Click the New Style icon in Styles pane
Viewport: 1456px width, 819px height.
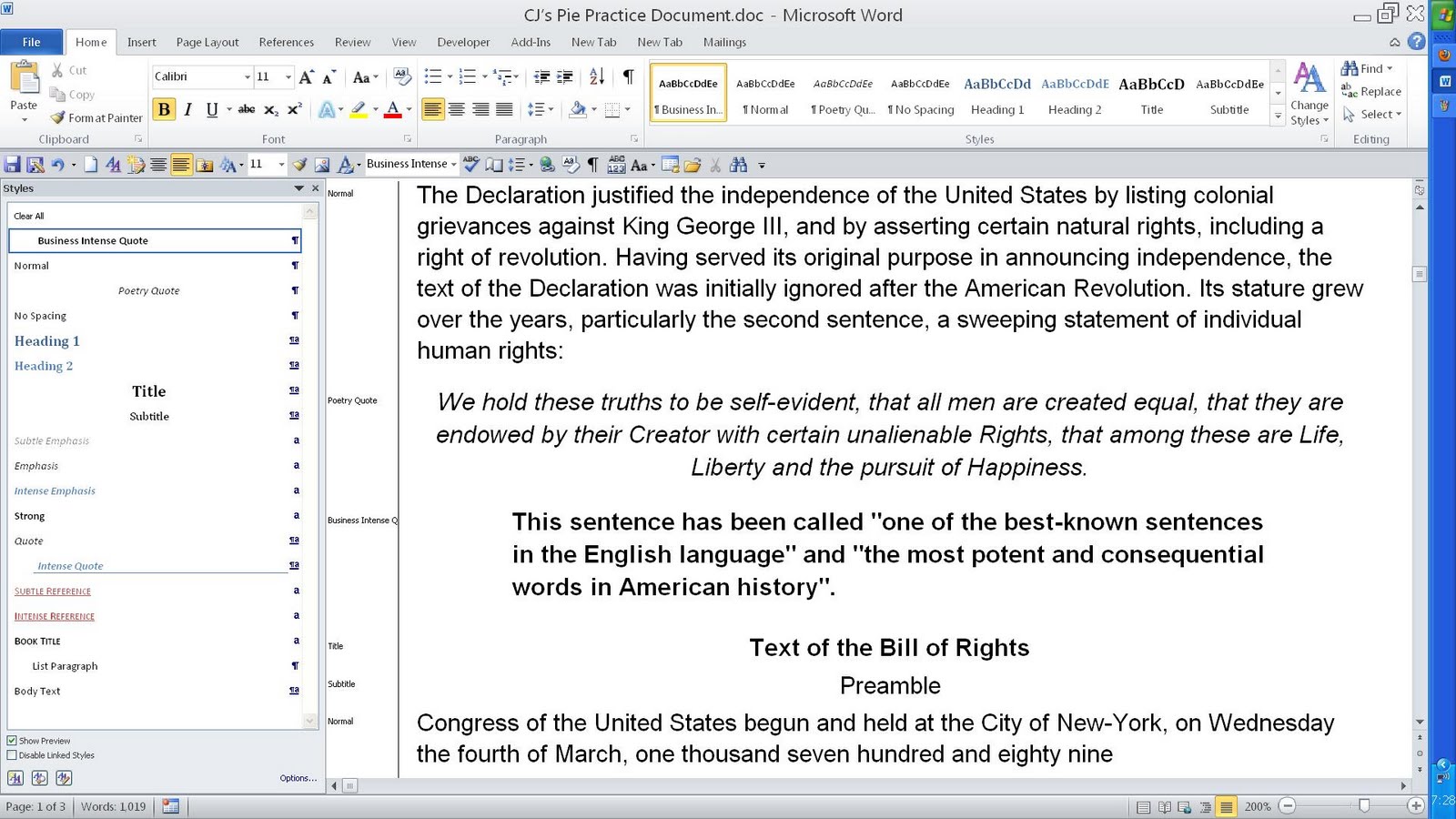coord(16,778)
